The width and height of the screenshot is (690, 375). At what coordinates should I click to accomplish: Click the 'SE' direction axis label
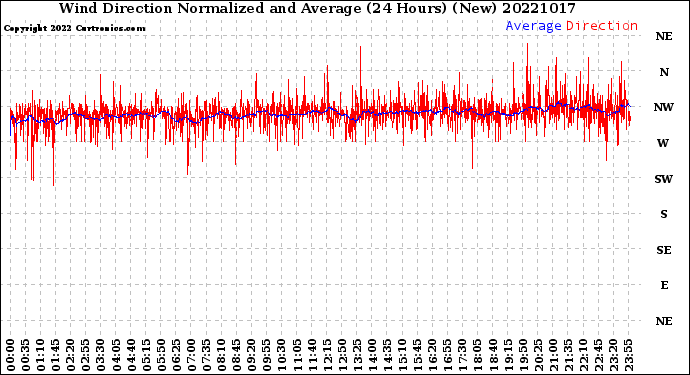664,250
